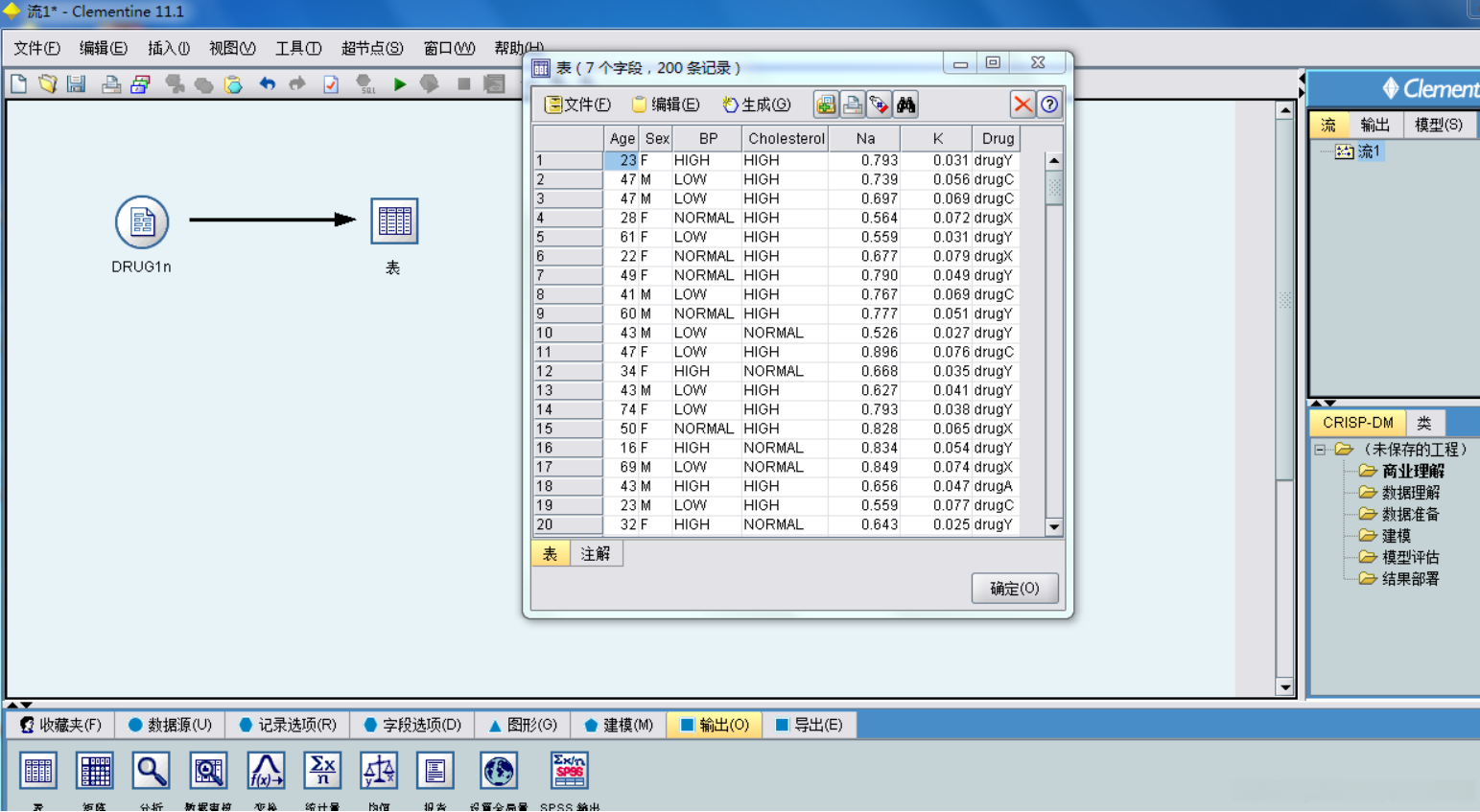Click the table's scroll down arrow
This screenshot has width=1480, height=812.
tap(1054, 527)
